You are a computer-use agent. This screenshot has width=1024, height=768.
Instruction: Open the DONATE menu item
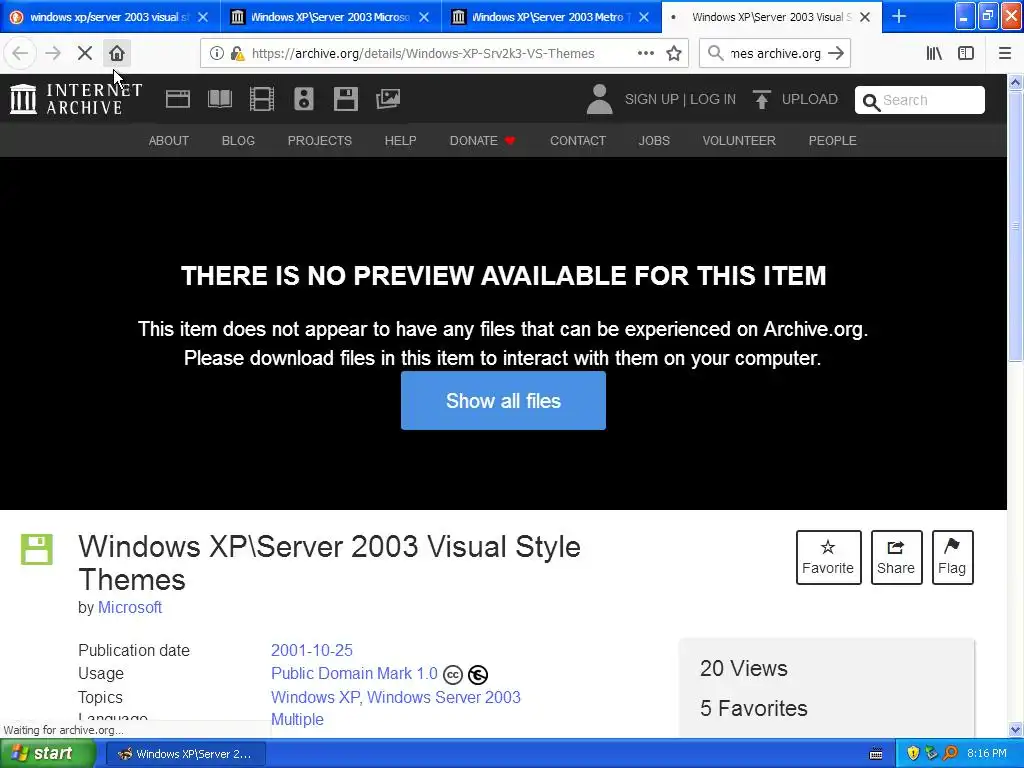tap(482, 140)
